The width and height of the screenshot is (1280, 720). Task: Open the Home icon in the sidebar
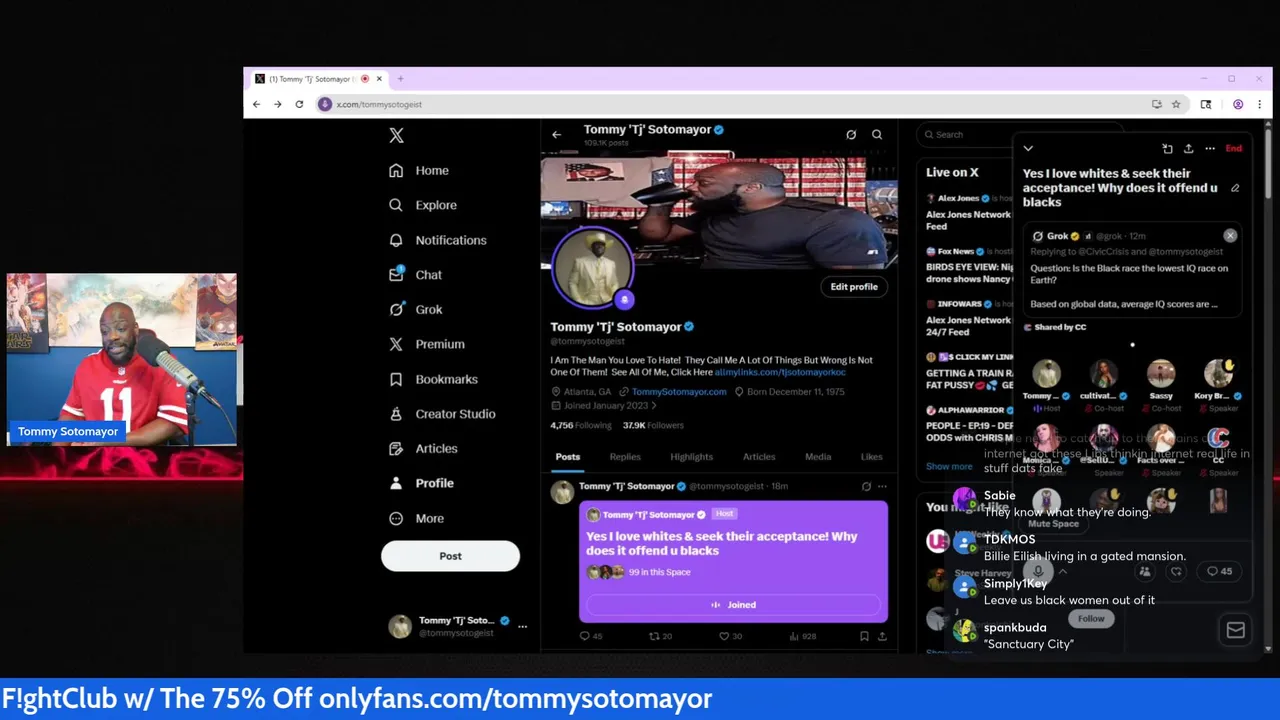coord(396,171)
